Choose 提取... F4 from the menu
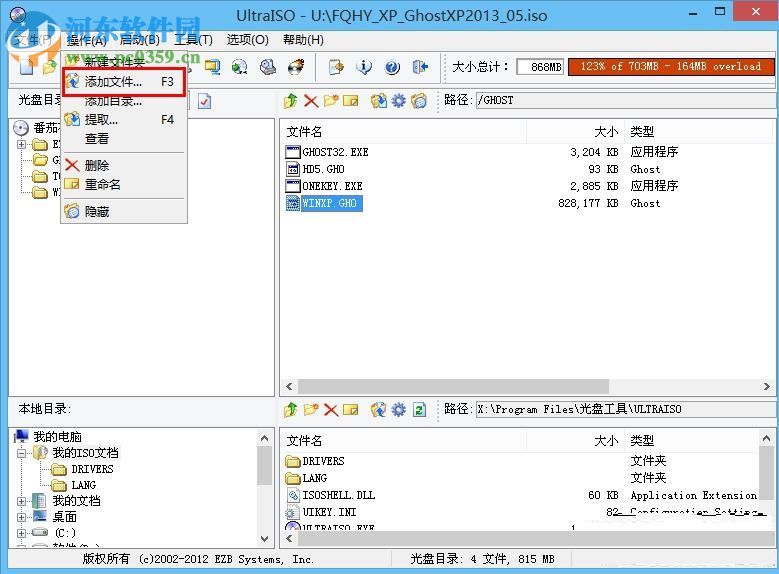The width and height of the screenshot is (779, 574). pyautogui.click(x=124, y=120)
